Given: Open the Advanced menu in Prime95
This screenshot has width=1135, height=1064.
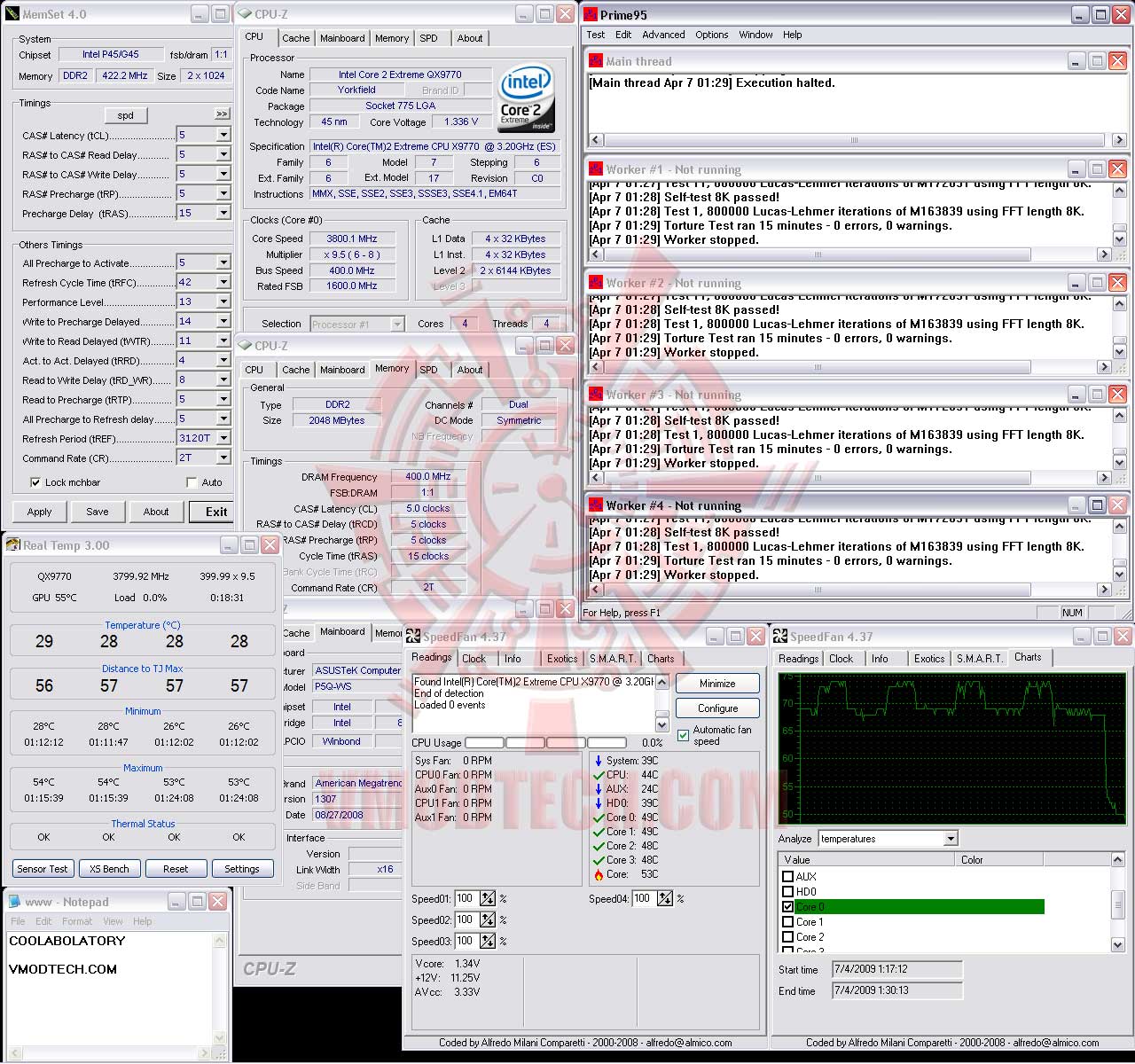Looking at the screenshot, I should [x=663, y=35].
